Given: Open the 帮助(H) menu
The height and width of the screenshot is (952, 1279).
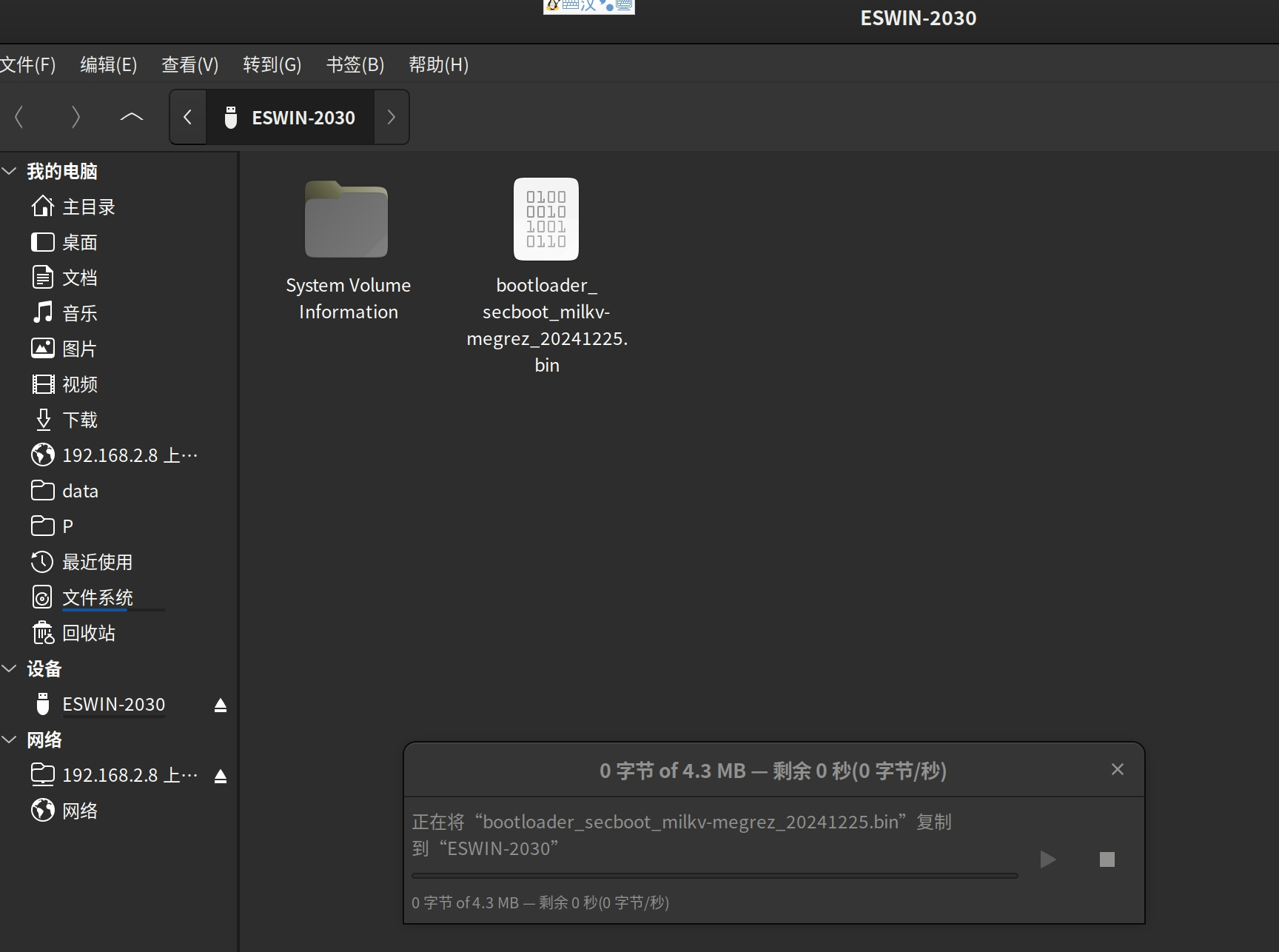Looking at the screenshot, I should coord(438,65).
